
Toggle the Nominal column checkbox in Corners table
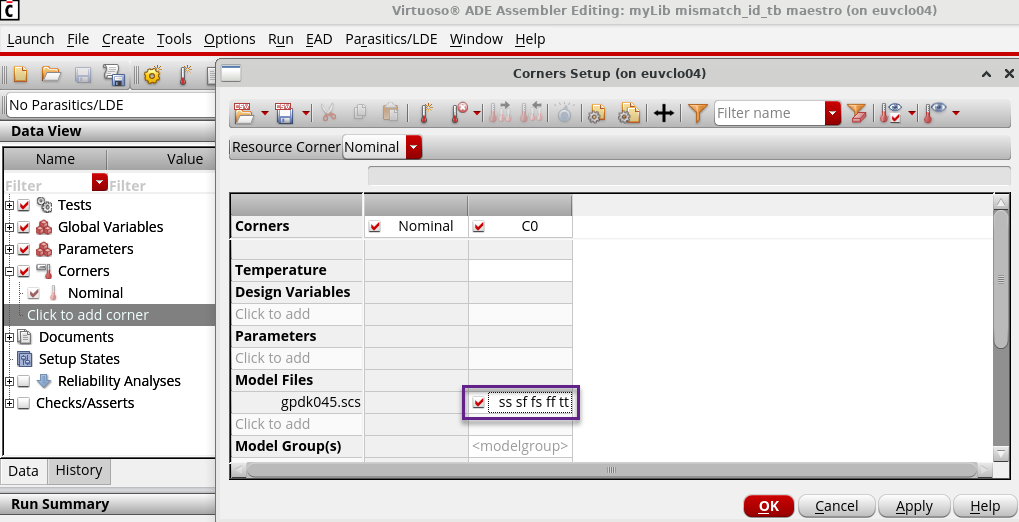[374, 226]
